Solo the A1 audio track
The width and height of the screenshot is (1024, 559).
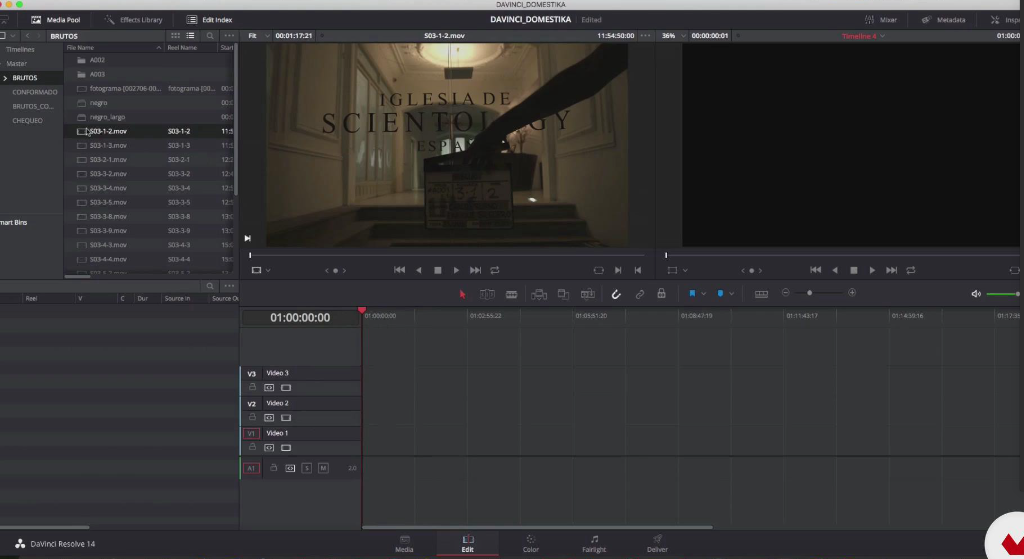tap(306, 468)
